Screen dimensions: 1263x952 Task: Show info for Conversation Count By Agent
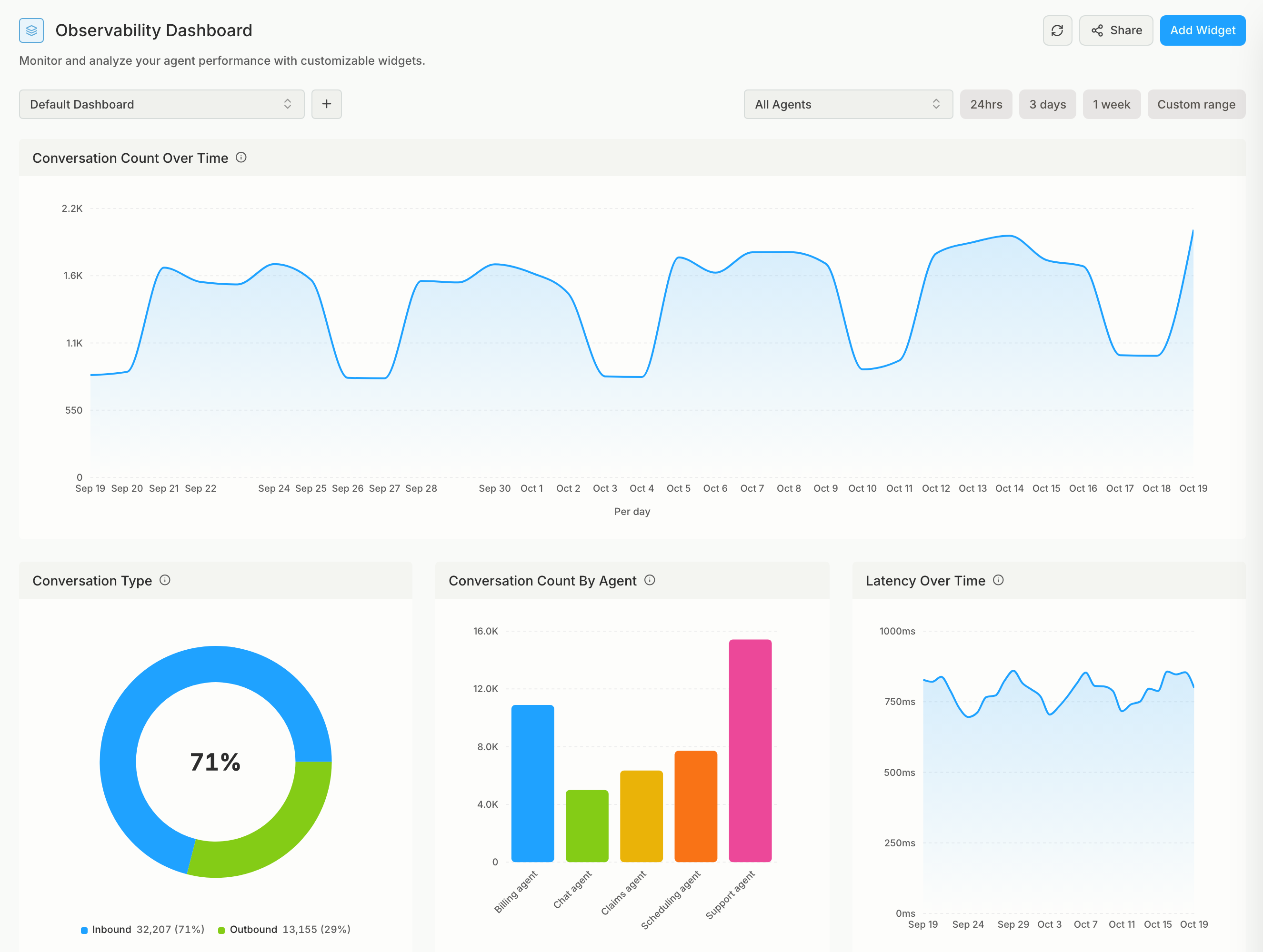tap(649, 580)
